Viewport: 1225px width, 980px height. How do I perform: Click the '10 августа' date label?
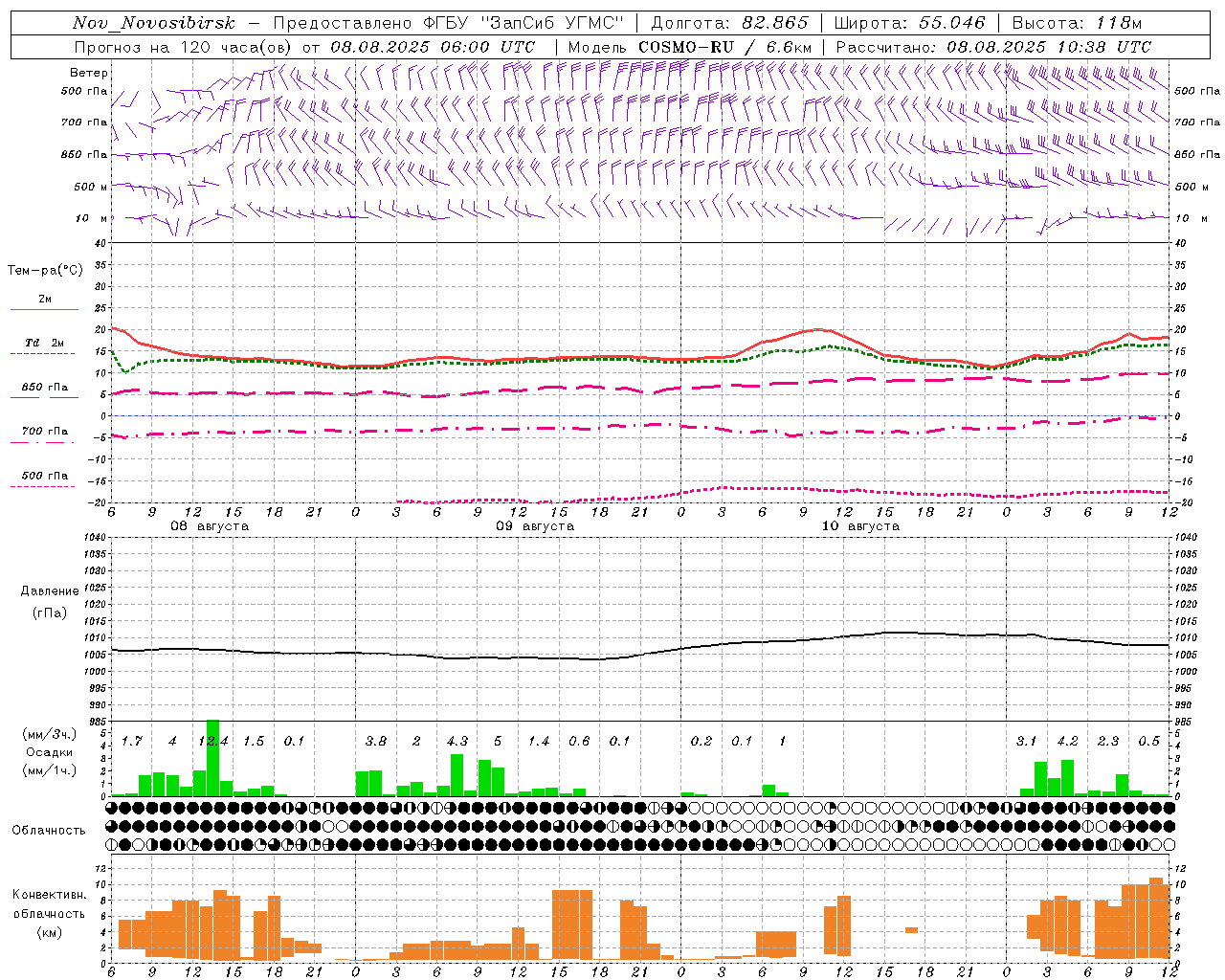(x=860, y=526)
